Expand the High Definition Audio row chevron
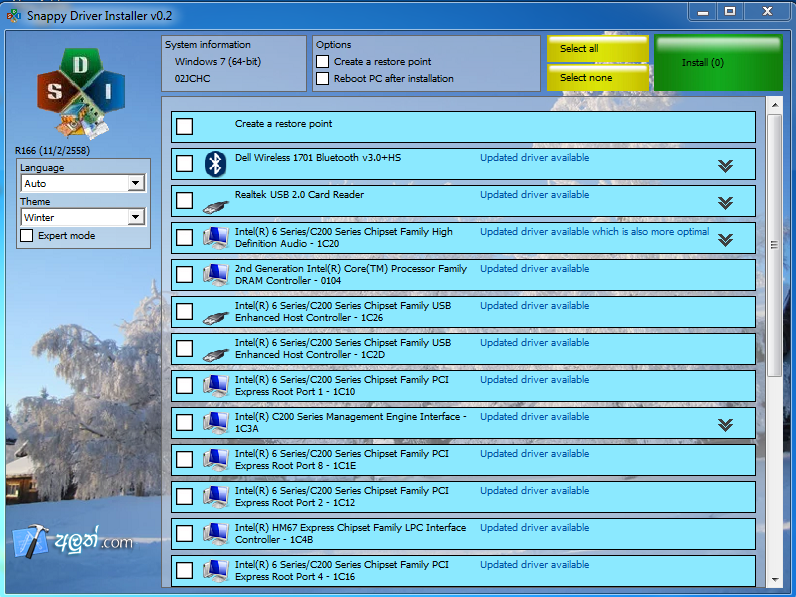Image resolution: width=796 pixels, height=597 pixels. 725,240
